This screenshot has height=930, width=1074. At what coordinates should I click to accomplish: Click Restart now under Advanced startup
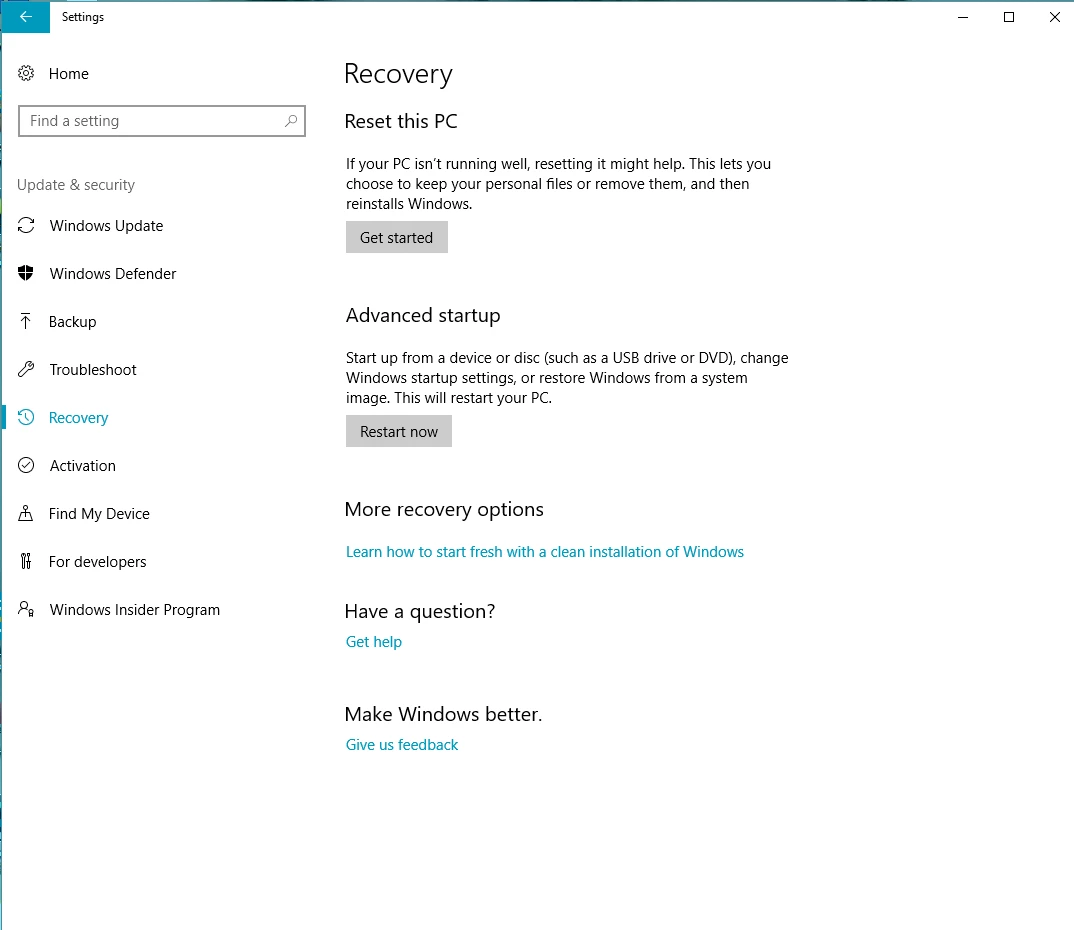[399, 431]
